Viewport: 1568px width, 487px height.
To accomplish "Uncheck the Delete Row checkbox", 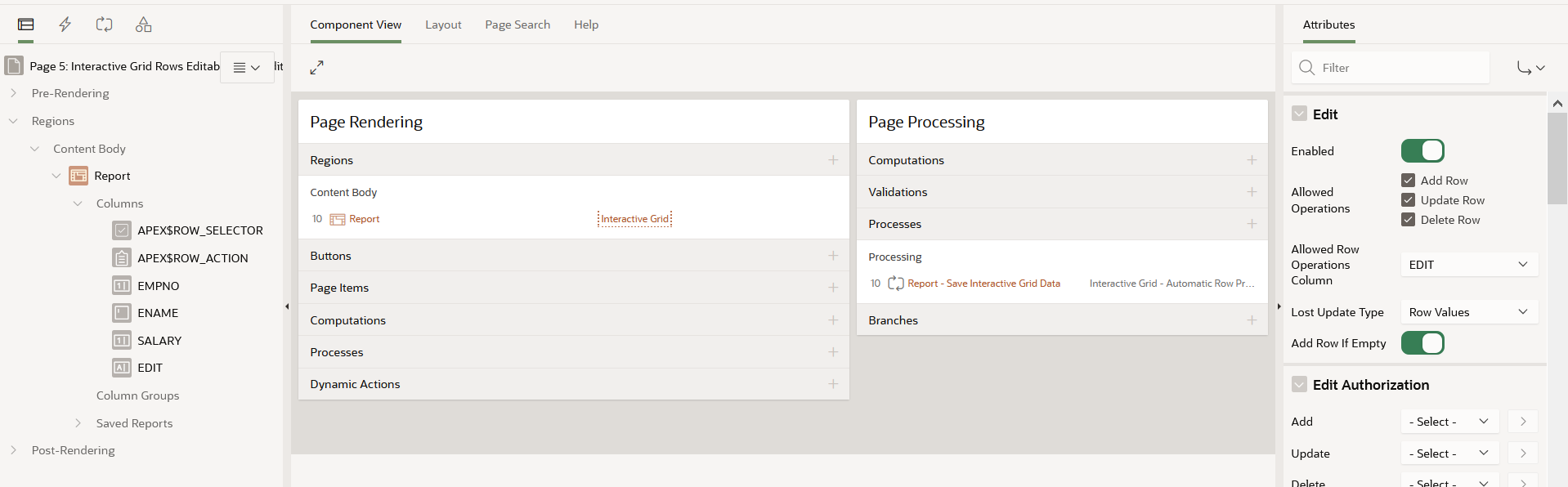I will coord(1408,220).
